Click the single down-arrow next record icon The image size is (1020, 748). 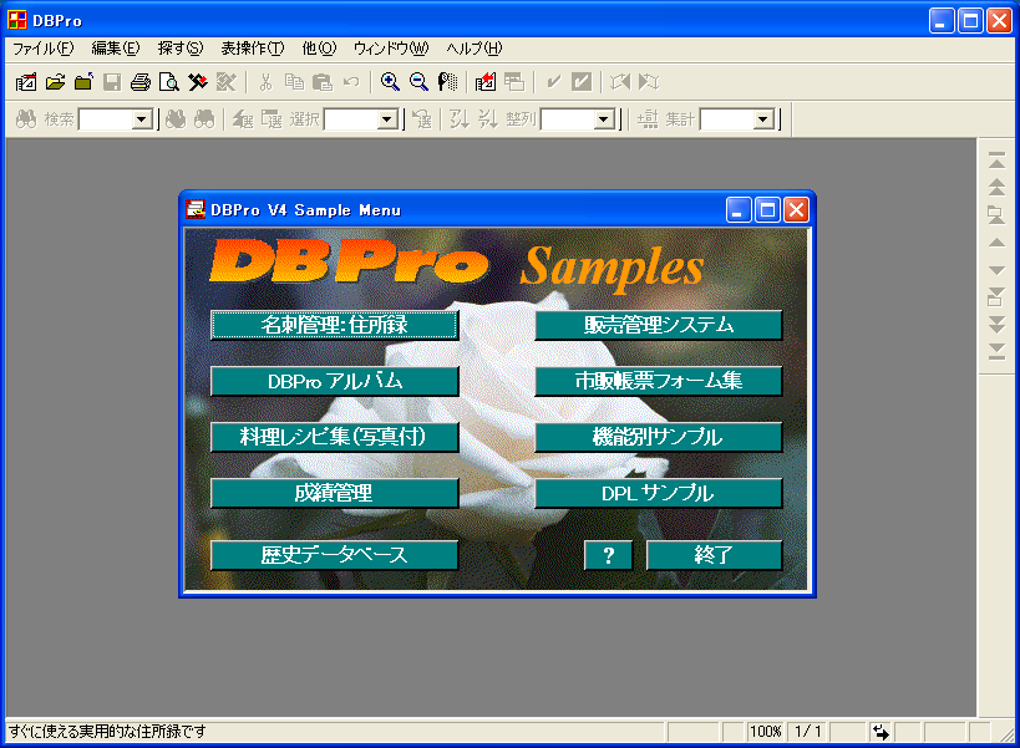click(997, 270)
